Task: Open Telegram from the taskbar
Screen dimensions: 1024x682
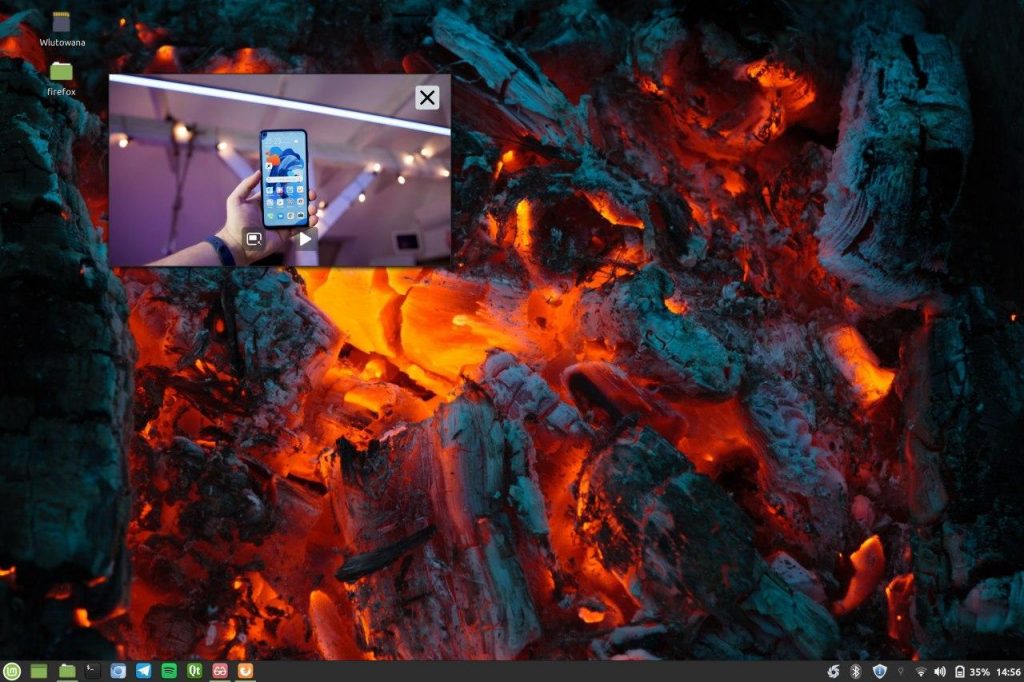Action: 145,671
